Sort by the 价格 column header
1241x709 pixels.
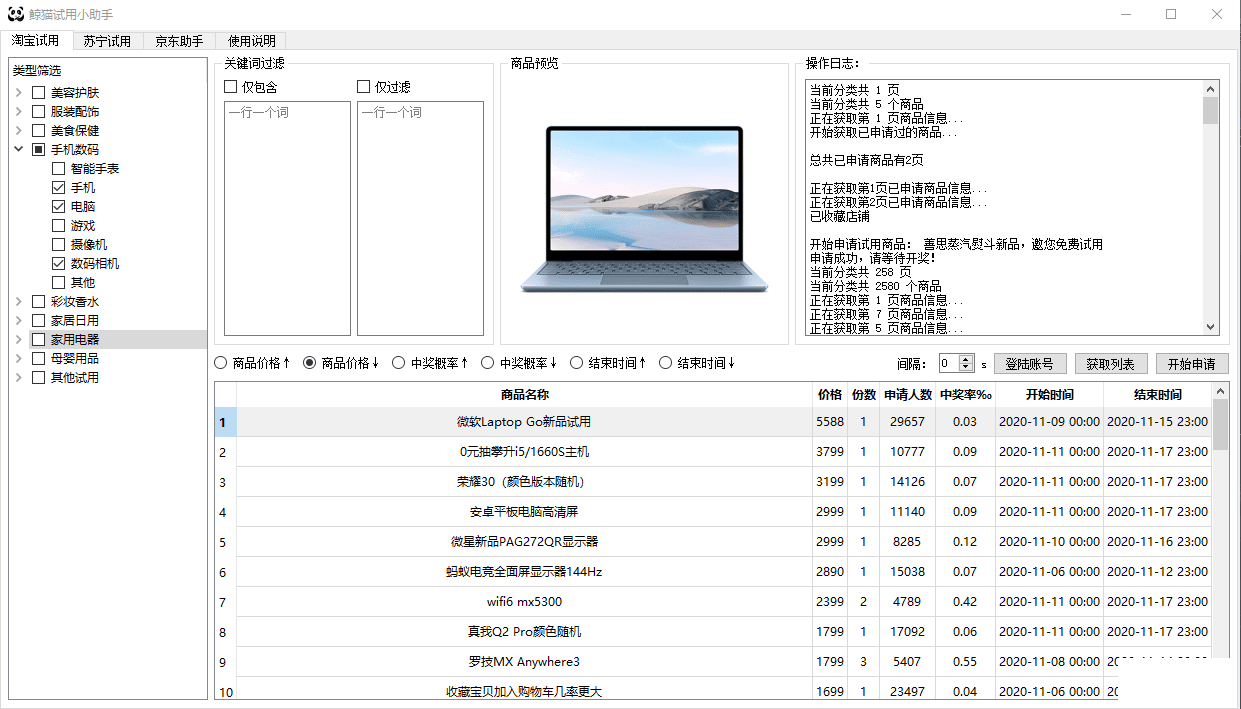coord(830,395)
